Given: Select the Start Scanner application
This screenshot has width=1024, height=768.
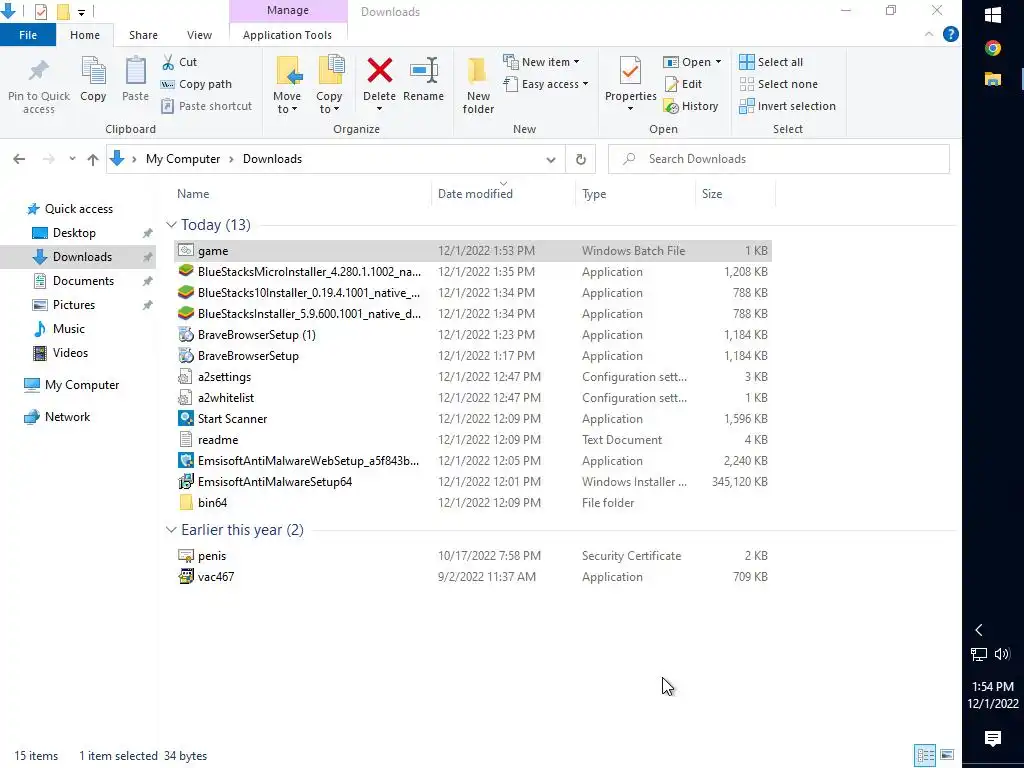Looking at the screenshot, I should coord(473,419).
